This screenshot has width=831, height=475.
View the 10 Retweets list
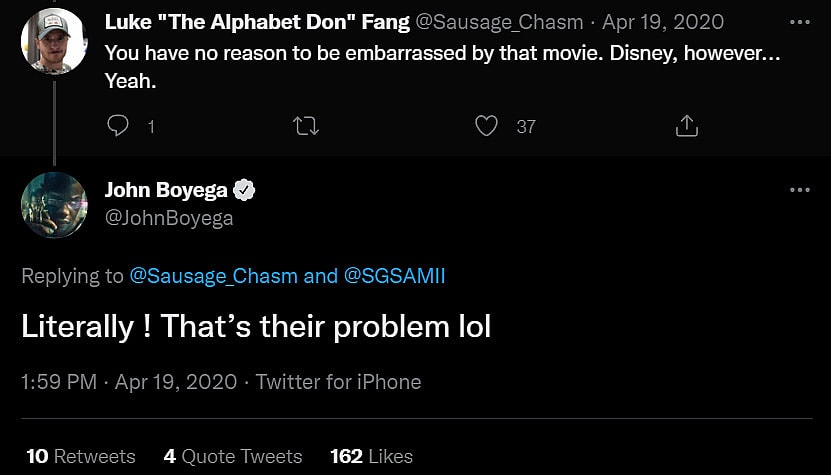click(x=81, y=456)
